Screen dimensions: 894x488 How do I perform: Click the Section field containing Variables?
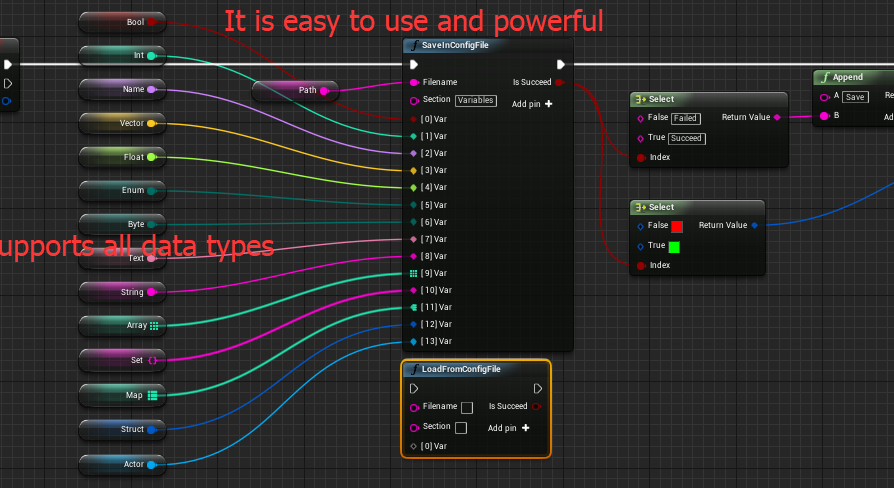coord(476,100)
